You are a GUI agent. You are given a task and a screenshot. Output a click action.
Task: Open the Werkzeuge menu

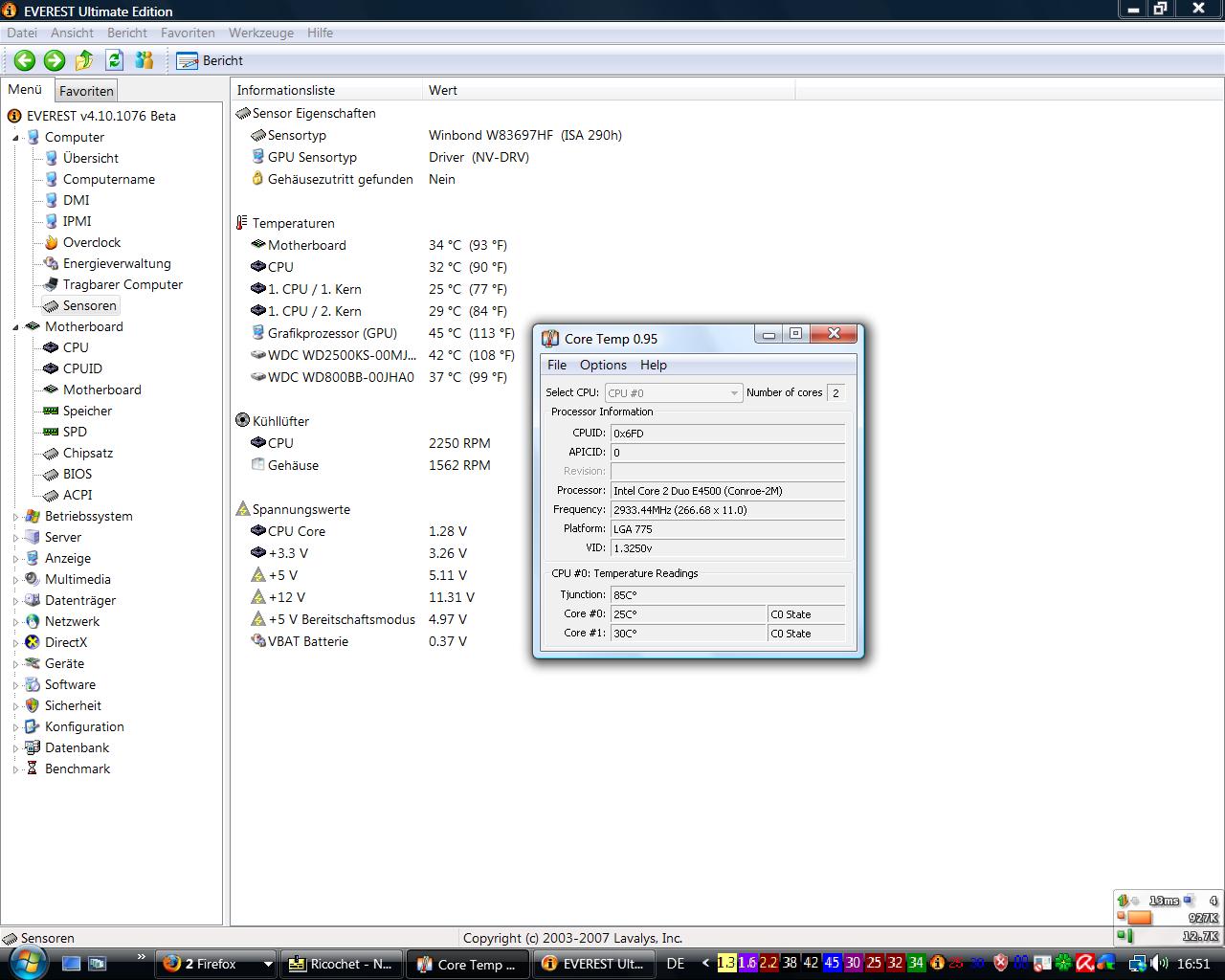pyautogui.click(x=261, y=33)
